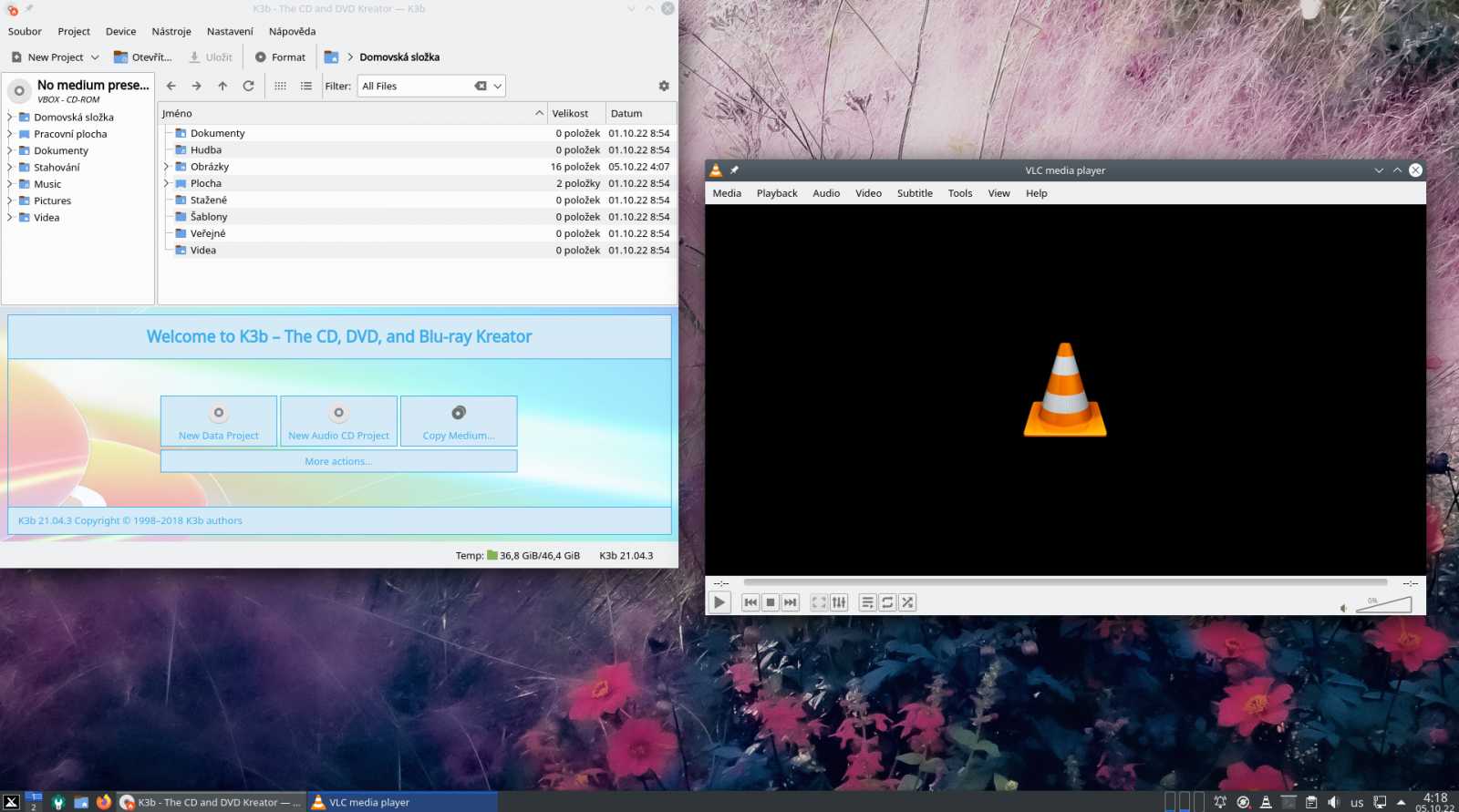
Task: Click New Audio CD Project button
Action: tap(339, 421)
